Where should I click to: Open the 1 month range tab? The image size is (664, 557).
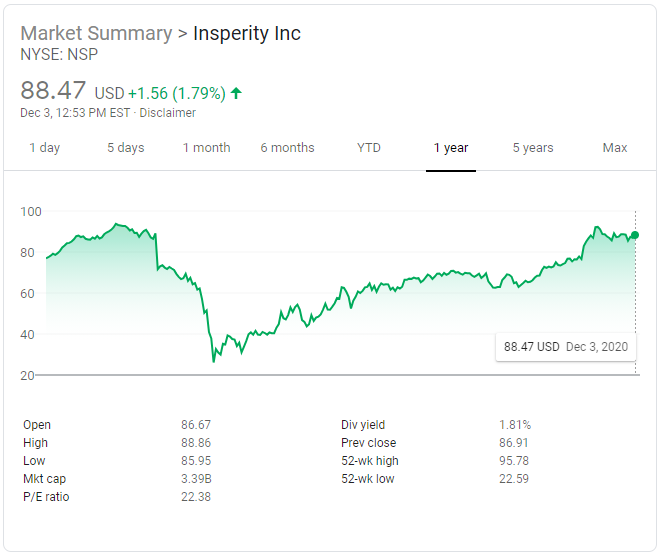coord(206,148)
